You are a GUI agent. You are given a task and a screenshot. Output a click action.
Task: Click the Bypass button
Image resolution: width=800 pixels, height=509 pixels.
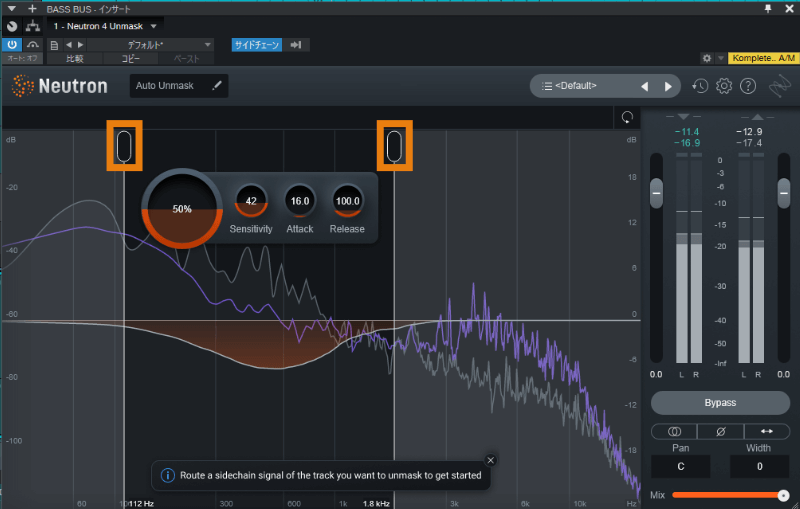[720, 402]
